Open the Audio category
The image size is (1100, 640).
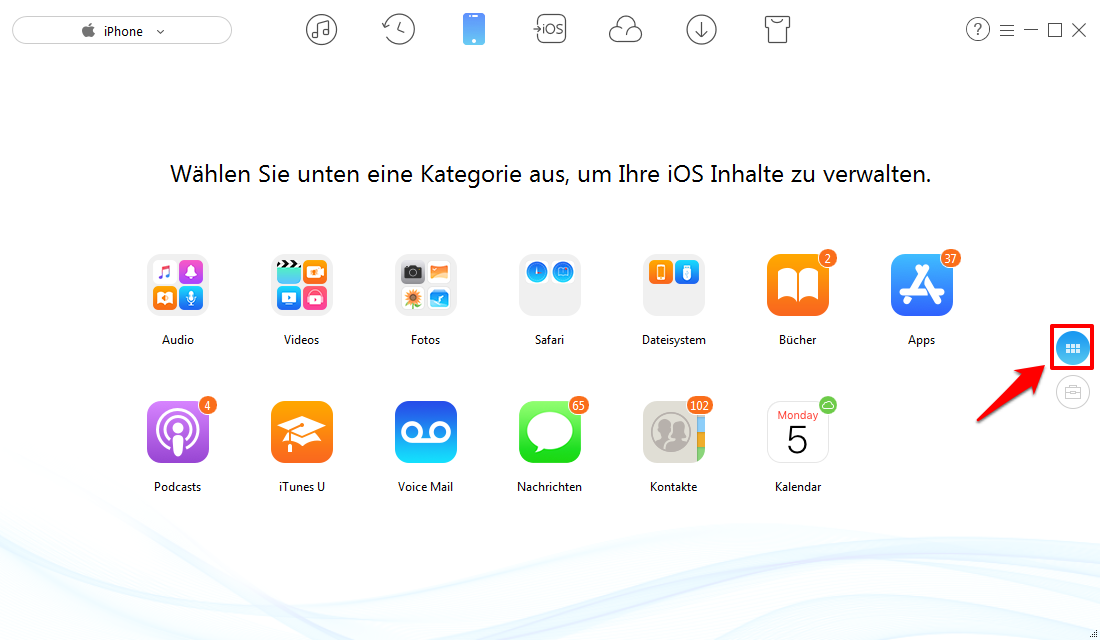tap(177, 285)
